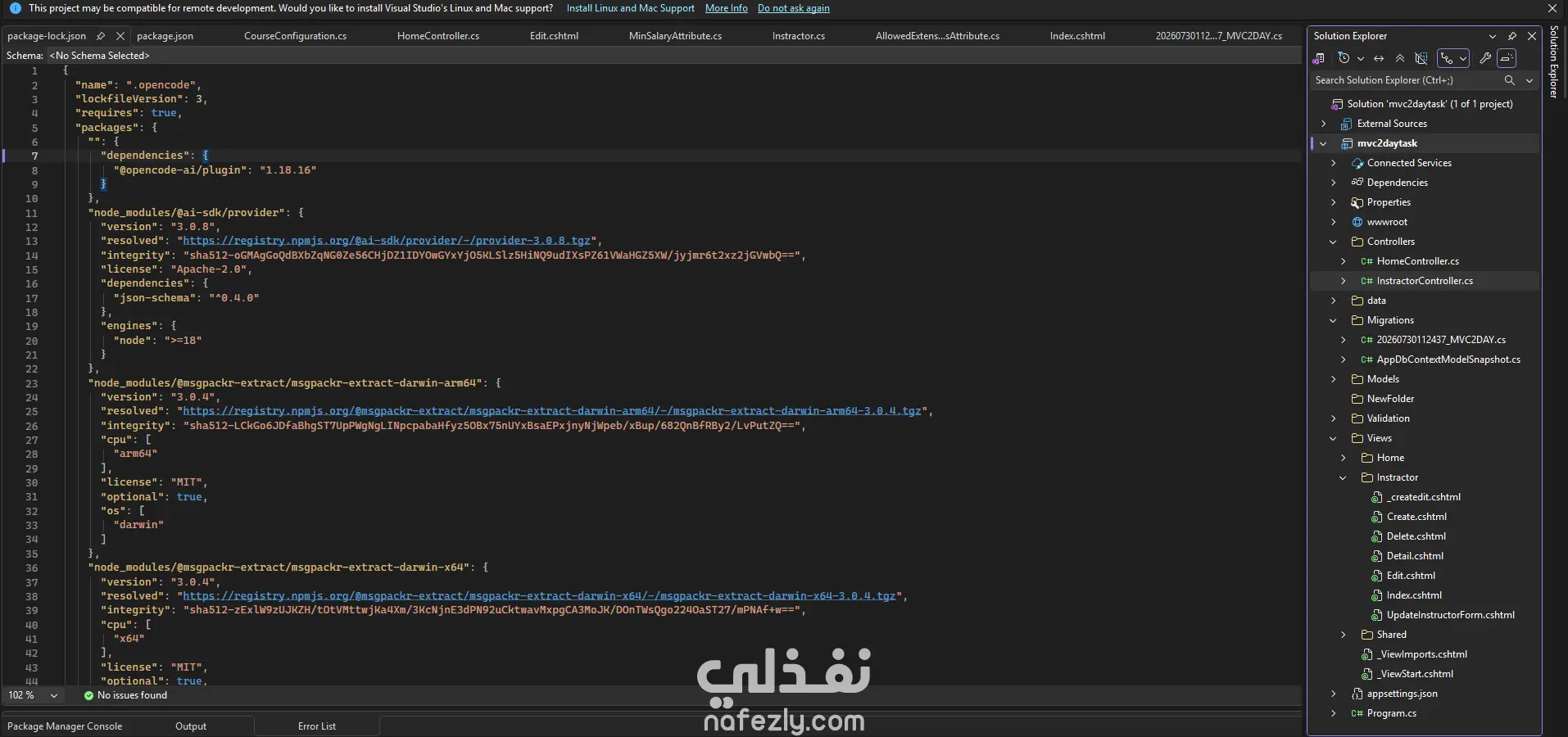Collapse the Instractor views folder
Viewport: 1568px width, 737px height.
(1344, 477)
